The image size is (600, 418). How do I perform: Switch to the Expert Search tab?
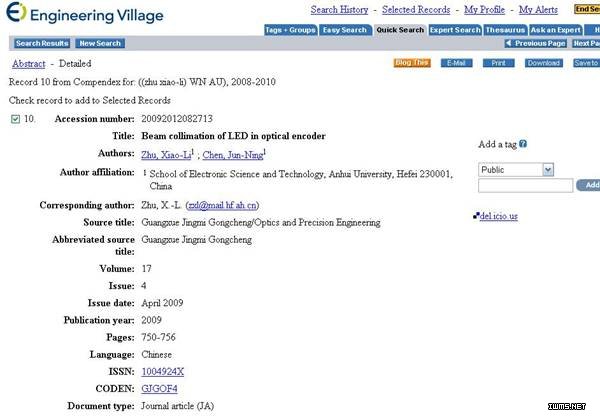[x=454, y=30]
